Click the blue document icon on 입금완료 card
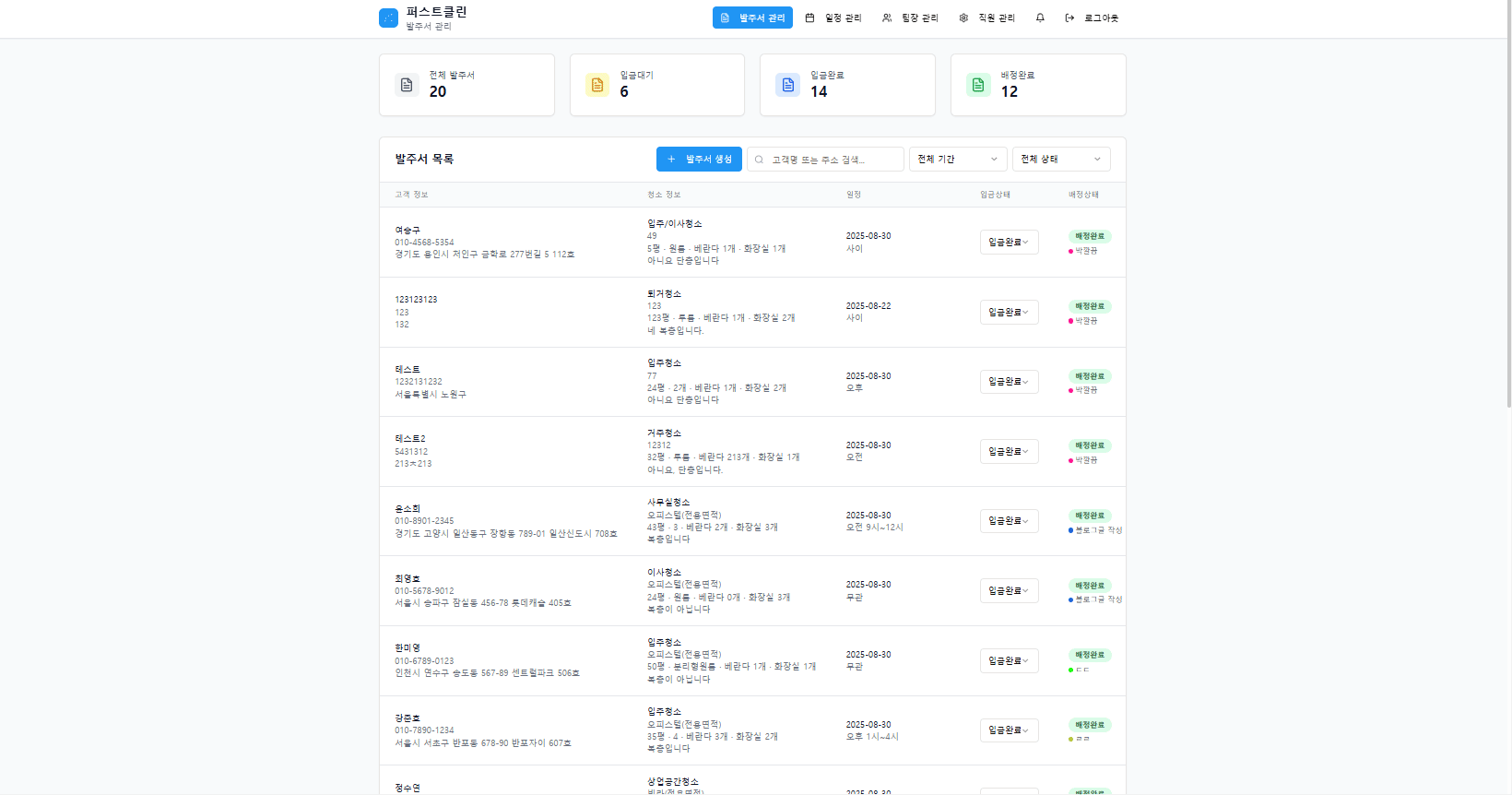This screenshot has height=795, width=1512. 788,85
